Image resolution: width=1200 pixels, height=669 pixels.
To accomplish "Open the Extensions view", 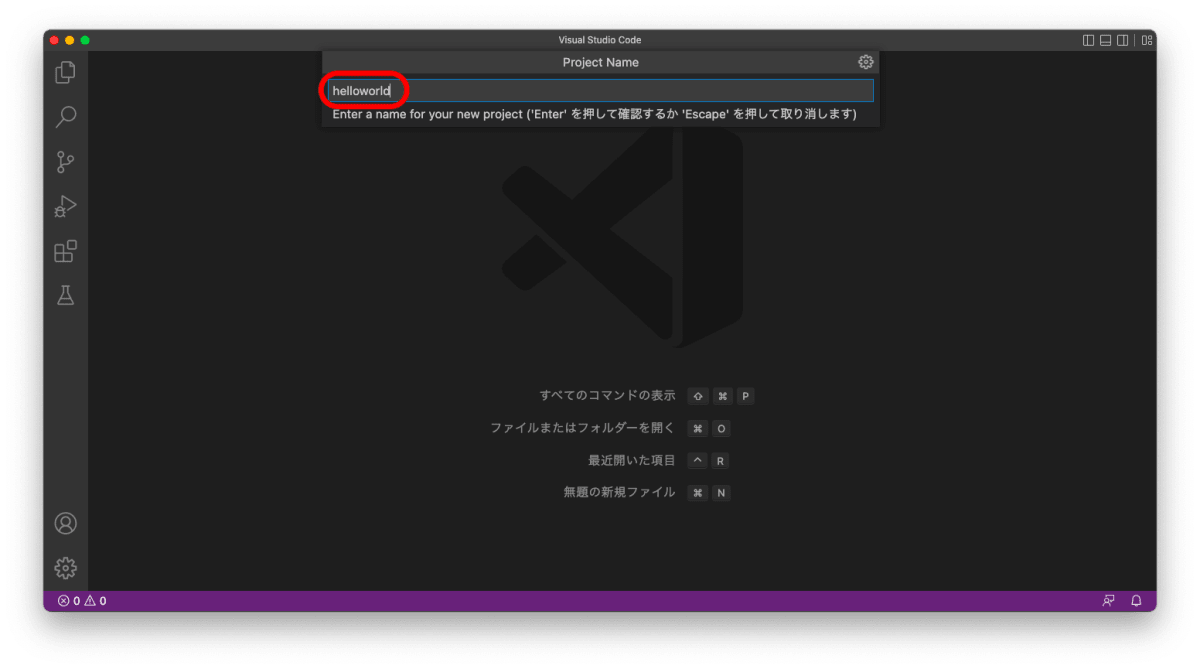I will click(65, 251).
